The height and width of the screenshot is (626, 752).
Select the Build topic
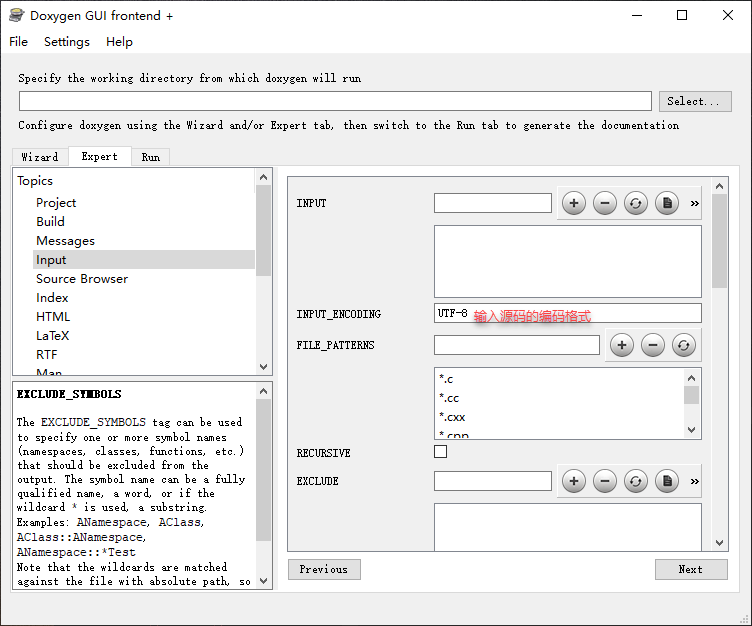pos(50,222)
